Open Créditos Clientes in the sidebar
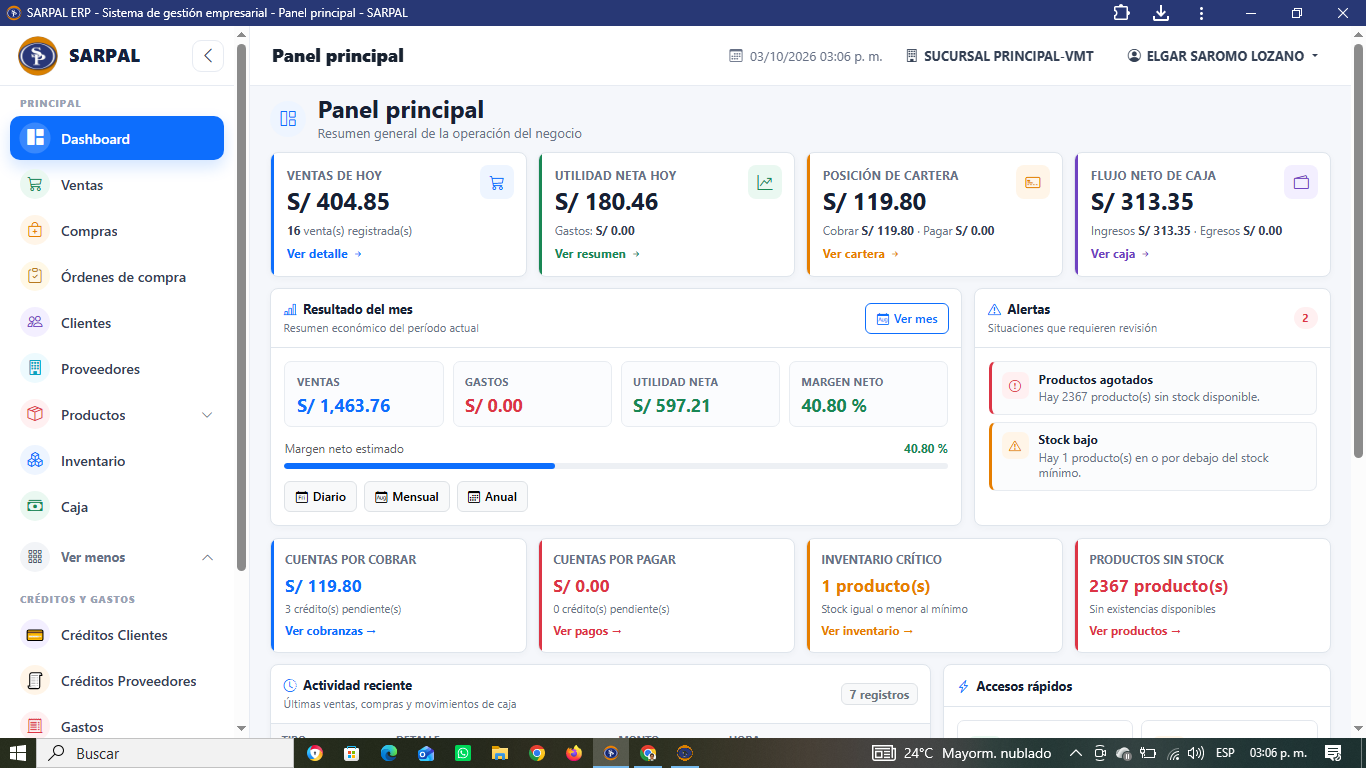This screenshot has height=768, width=1366. click(117, 635)
